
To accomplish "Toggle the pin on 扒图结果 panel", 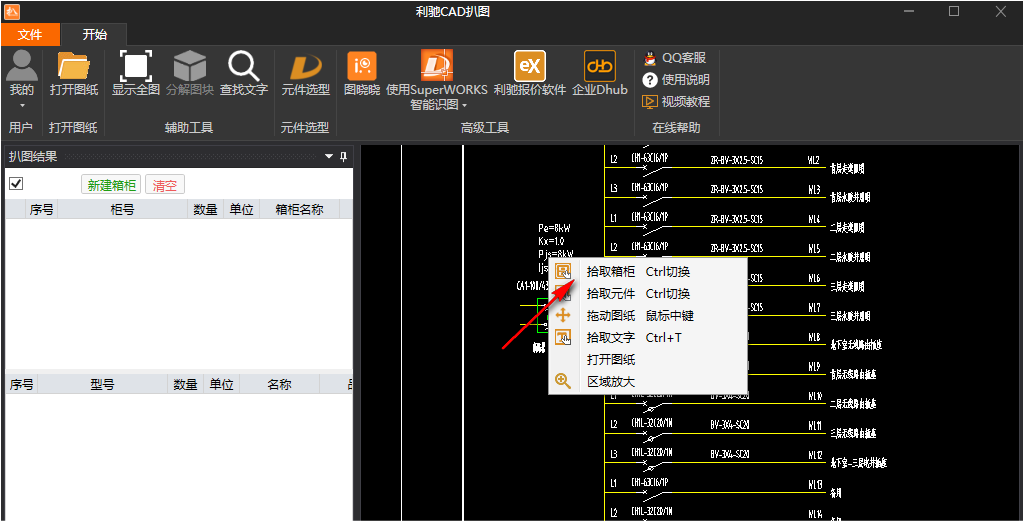I will 343,157.
